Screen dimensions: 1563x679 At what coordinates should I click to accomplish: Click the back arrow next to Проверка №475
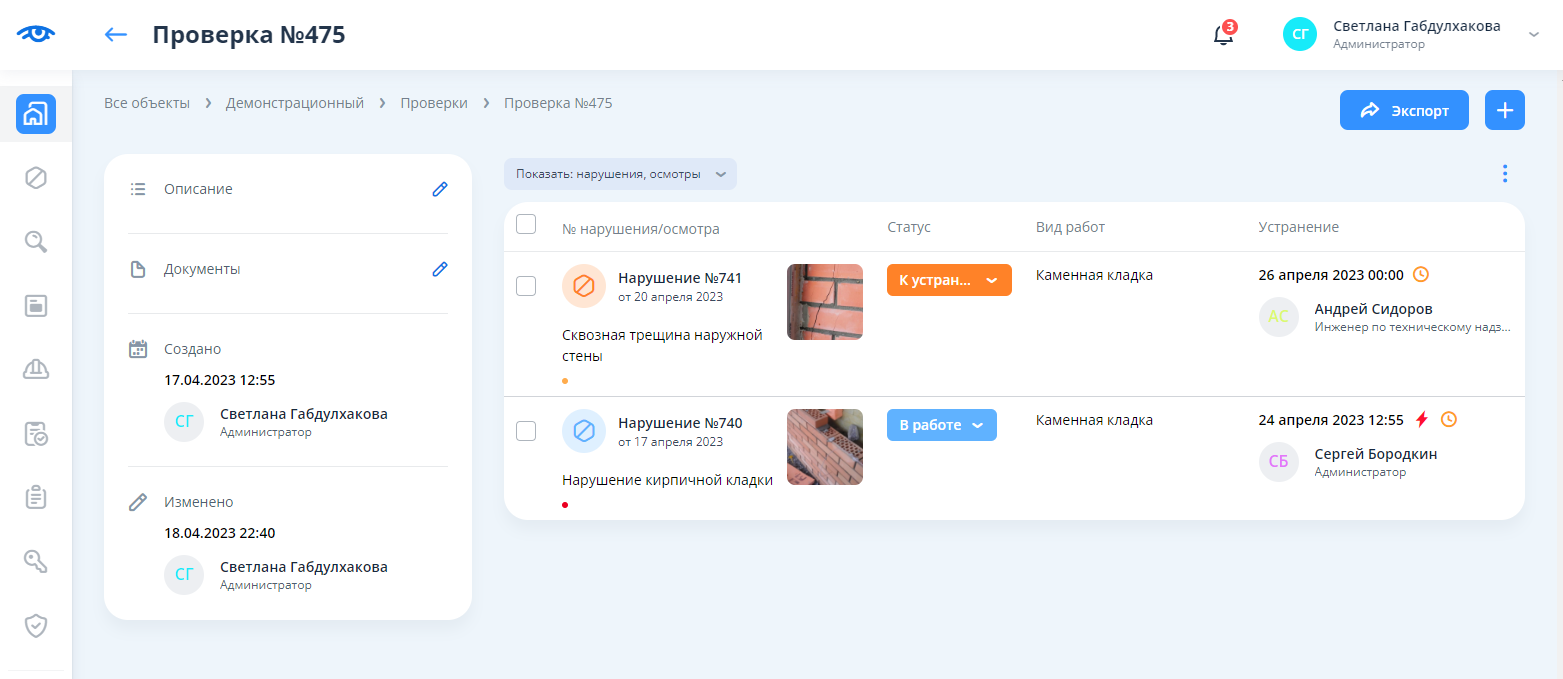116,35
